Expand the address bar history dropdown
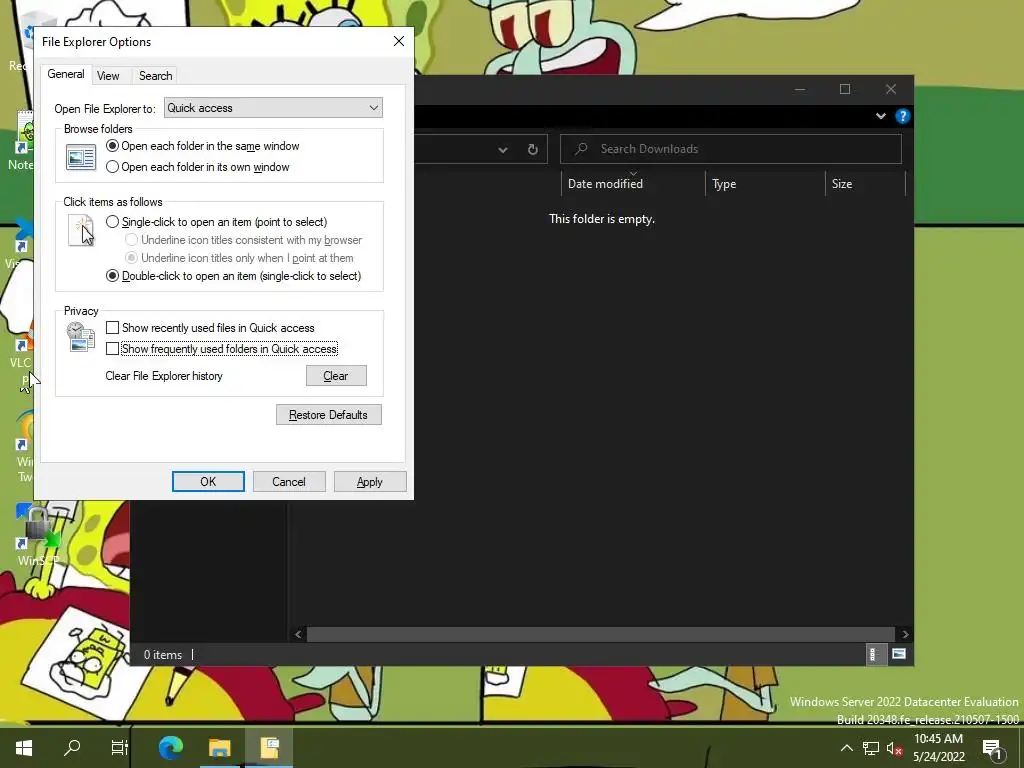 [503, 150]
